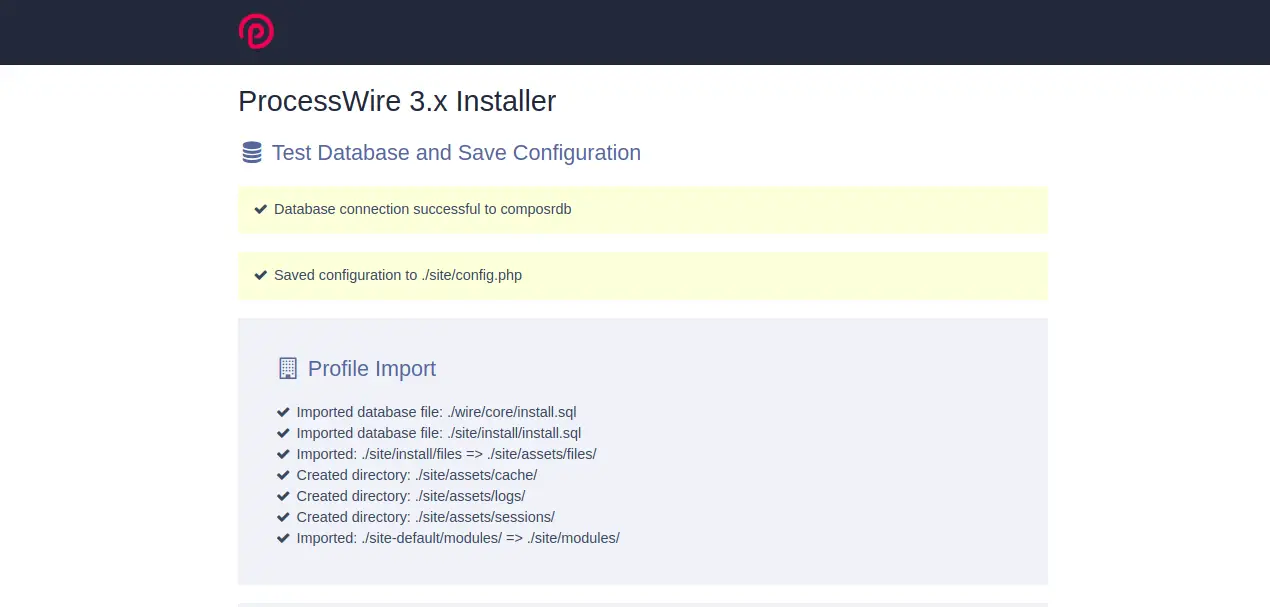
Task: Click the checkmark next to ./site/assets/sessions/ line
Action: (284, 517)
